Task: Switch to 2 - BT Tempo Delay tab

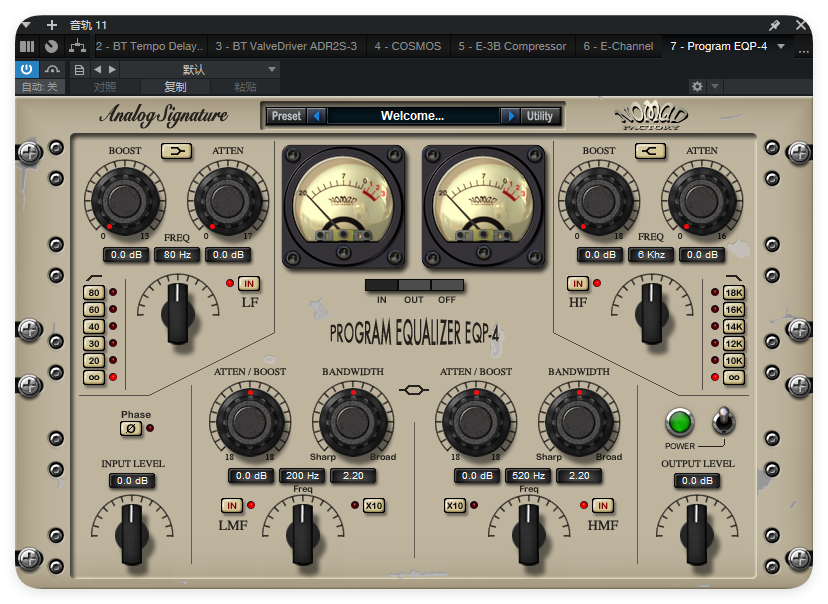Action: [149, 46]
